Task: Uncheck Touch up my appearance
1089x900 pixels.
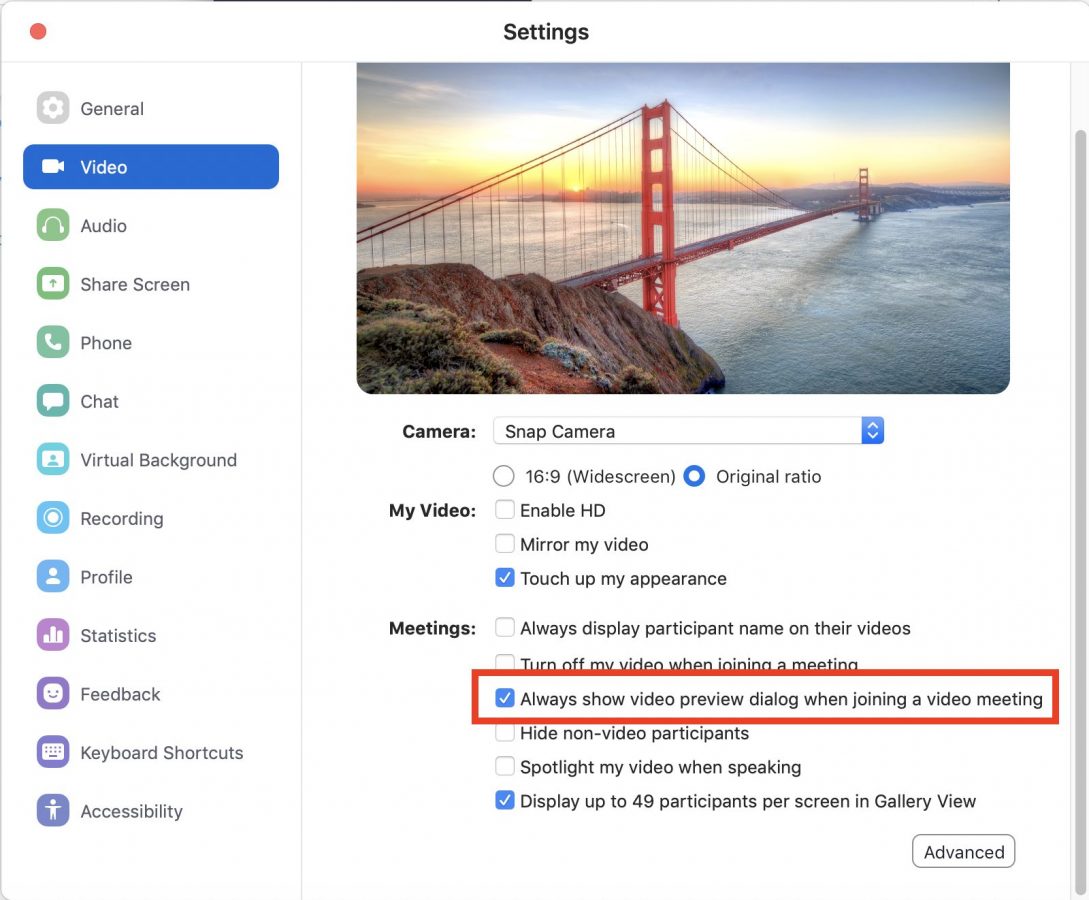Action: pyautogui.click(x=505, y=578)
